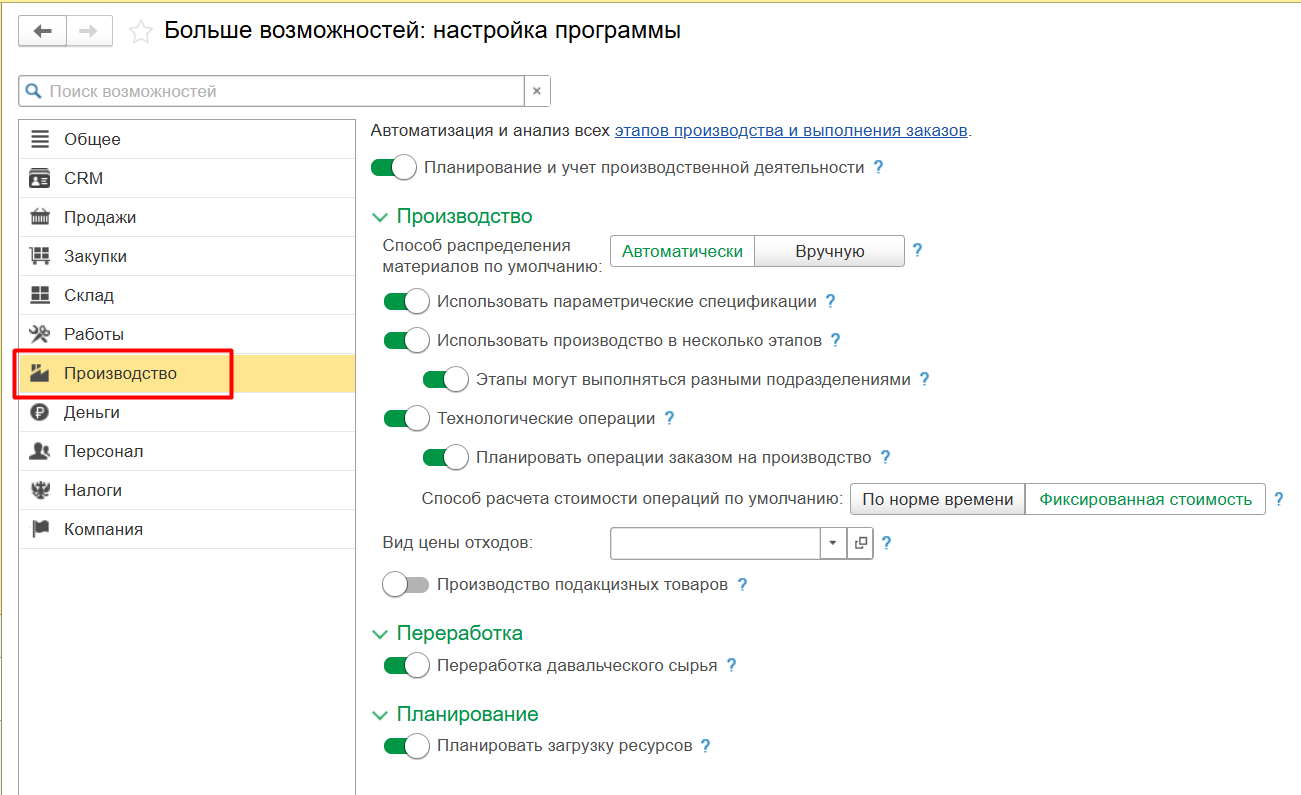
Task: Click the CRM contact card icon
Action: (40, 178)
